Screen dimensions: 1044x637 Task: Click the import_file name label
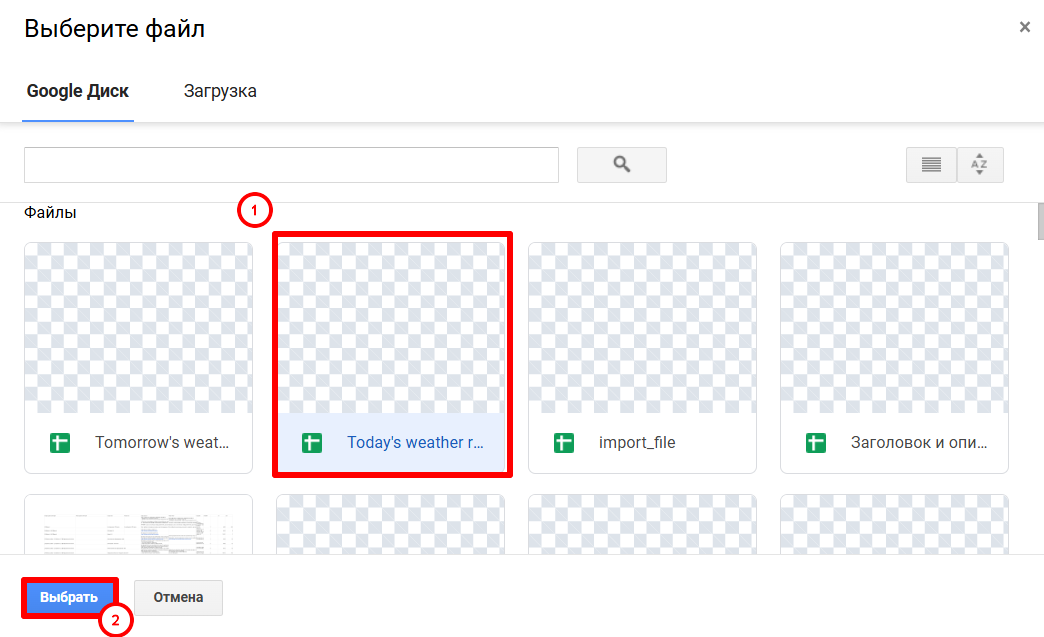637,443
